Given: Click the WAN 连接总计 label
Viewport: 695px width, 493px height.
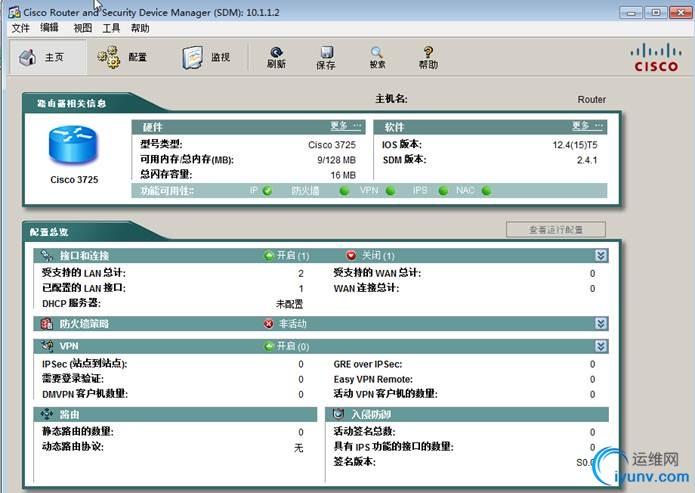Looking at the screenshot, I should point(366,288).
